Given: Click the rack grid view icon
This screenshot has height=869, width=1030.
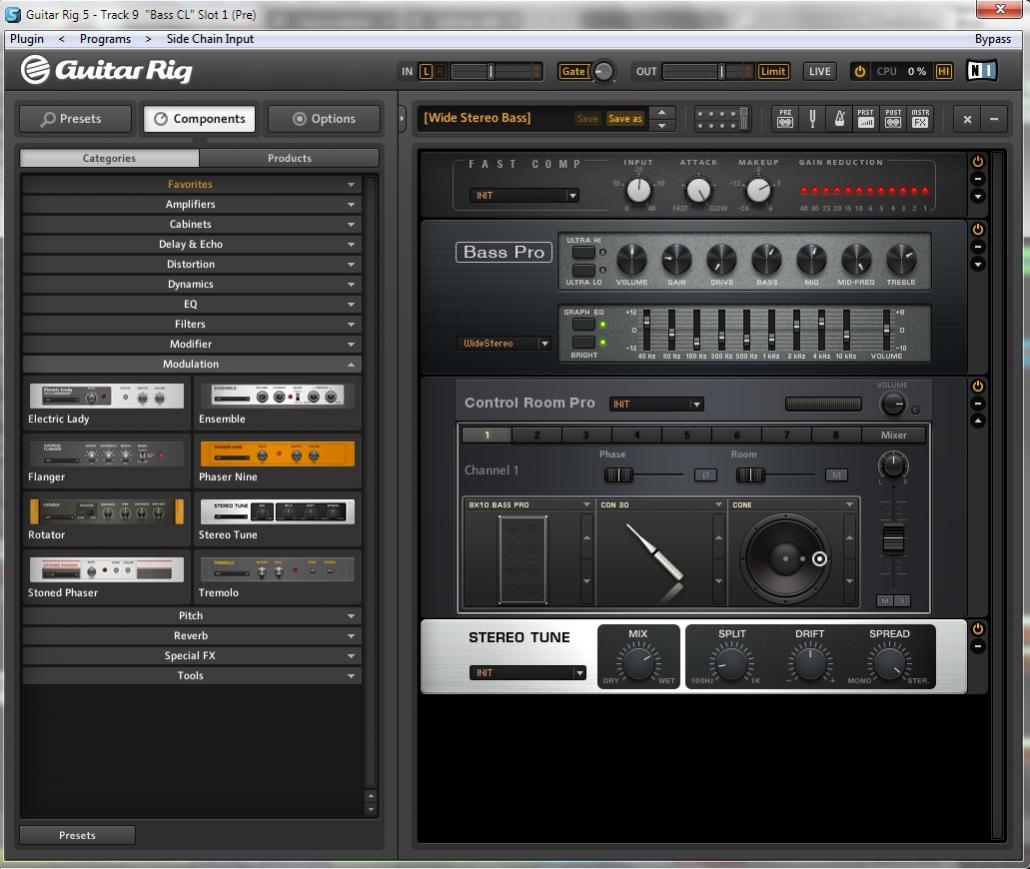Looking at the screenshot, I should click(x=722, y=119).
